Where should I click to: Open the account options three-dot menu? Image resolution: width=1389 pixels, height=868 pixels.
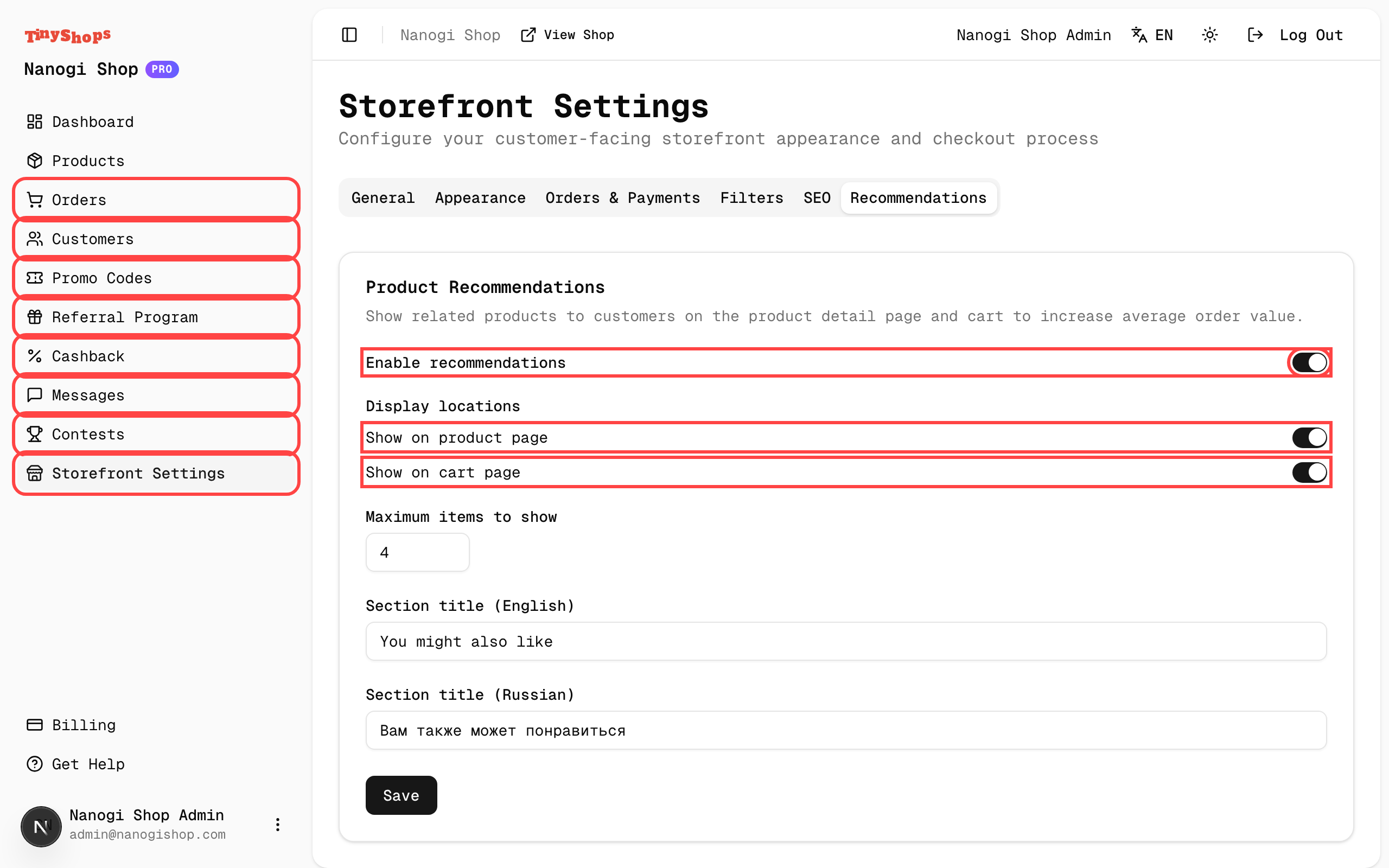[278, 825]
